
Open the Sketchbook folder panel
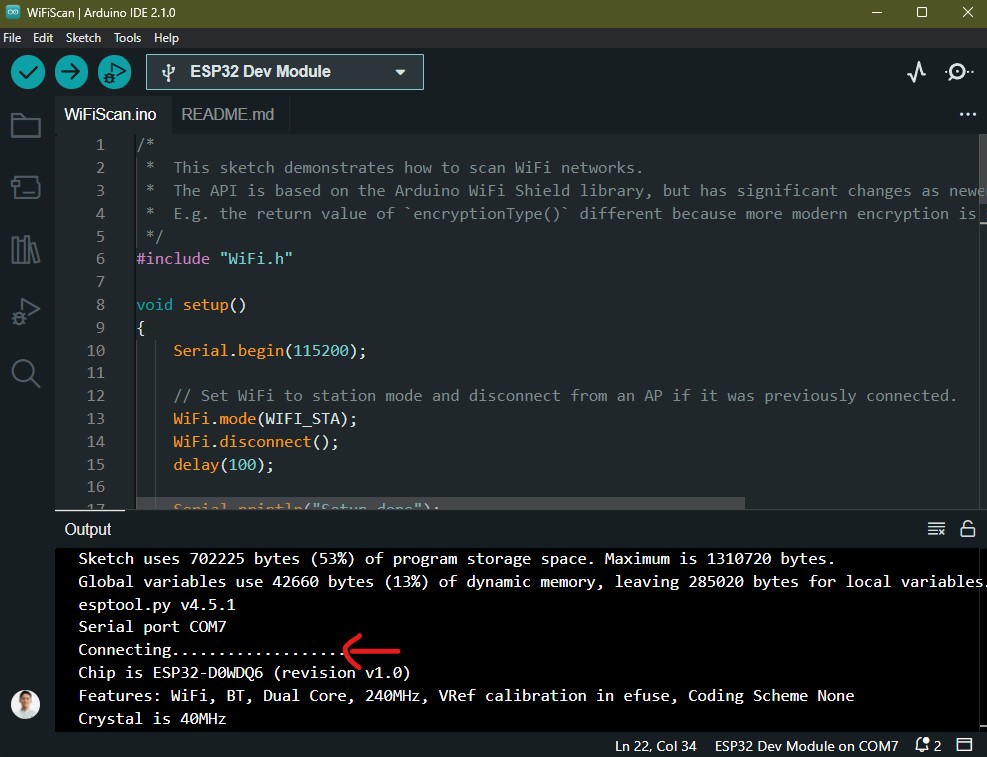(26, 125)
